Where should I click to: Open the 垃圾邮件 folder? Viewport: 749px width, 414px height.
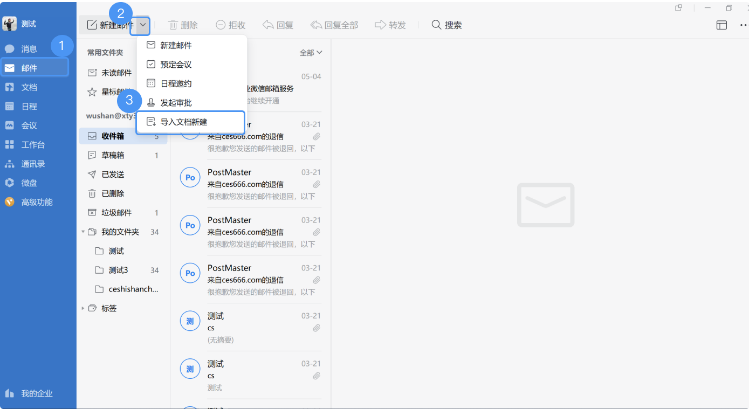117,212
